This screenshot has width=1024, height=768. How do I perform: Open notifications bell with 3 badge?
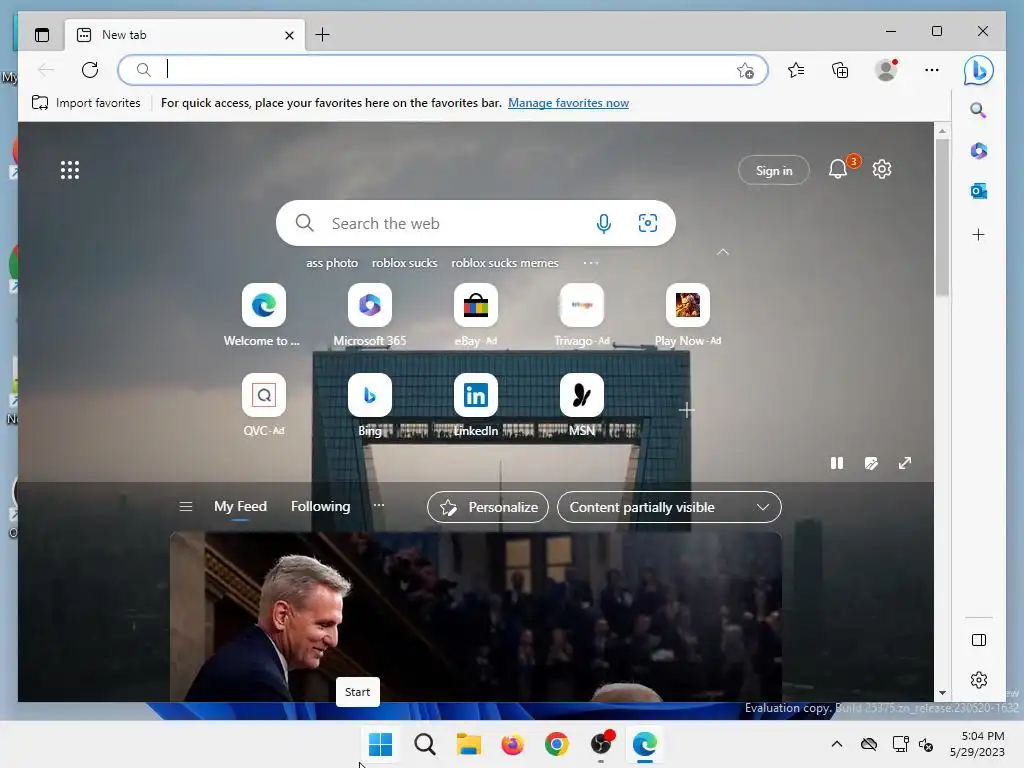[x=839, y=169]
